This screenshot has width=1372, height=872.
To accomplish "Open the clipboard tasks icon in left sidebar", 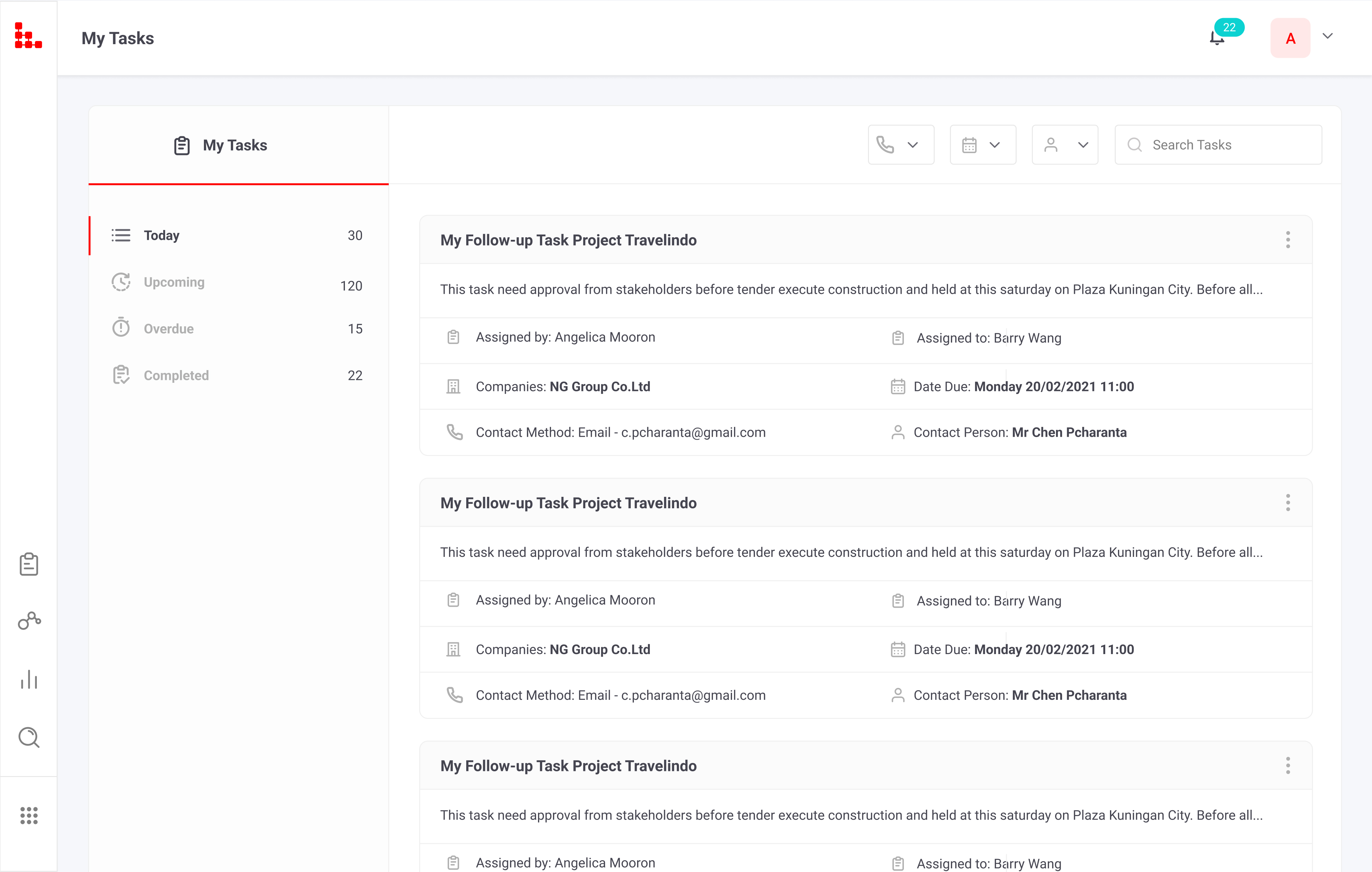I will [x=29, y=564].
